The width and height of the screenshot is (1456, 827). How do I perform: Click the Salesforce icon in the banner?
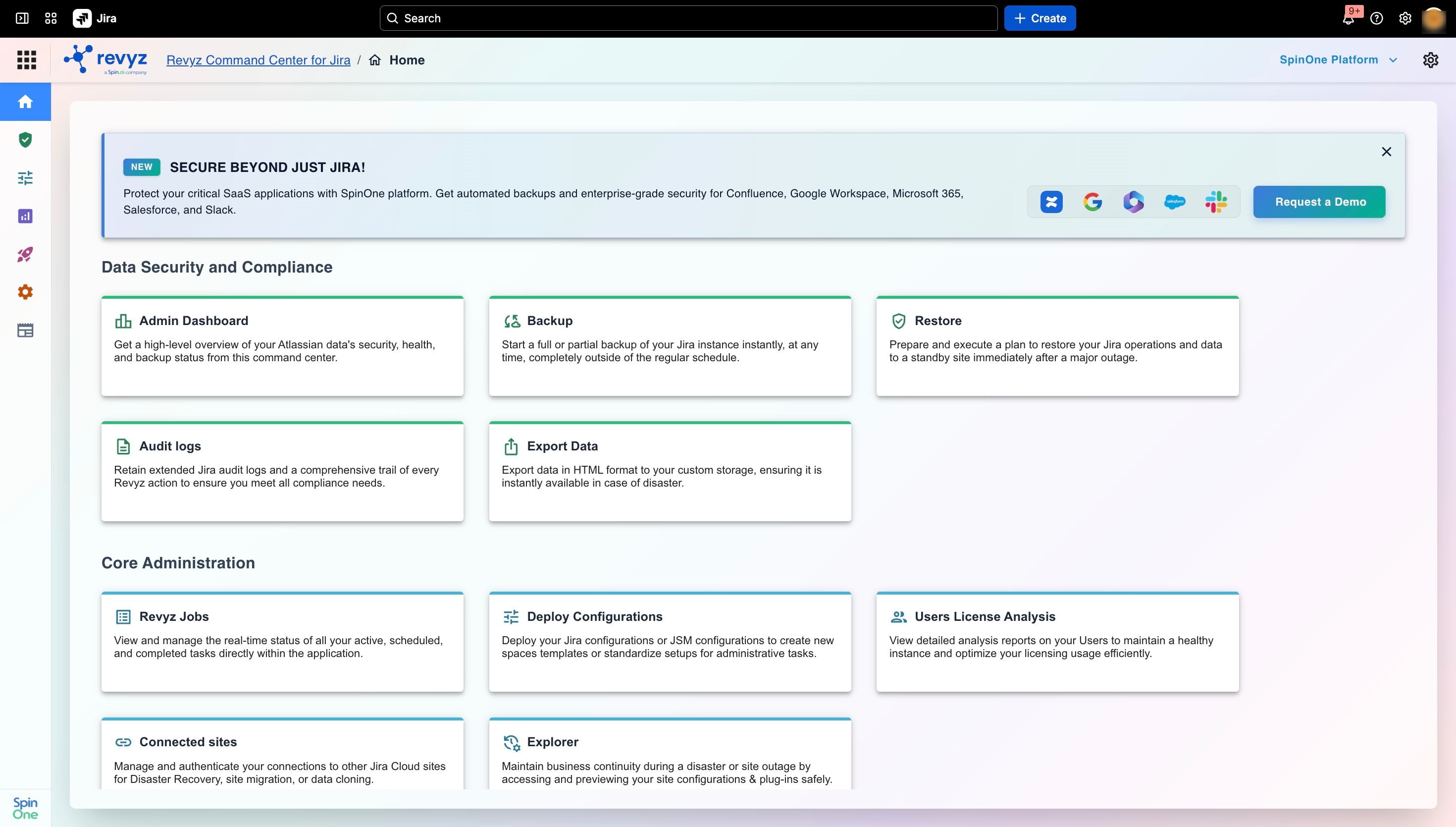1174,202
